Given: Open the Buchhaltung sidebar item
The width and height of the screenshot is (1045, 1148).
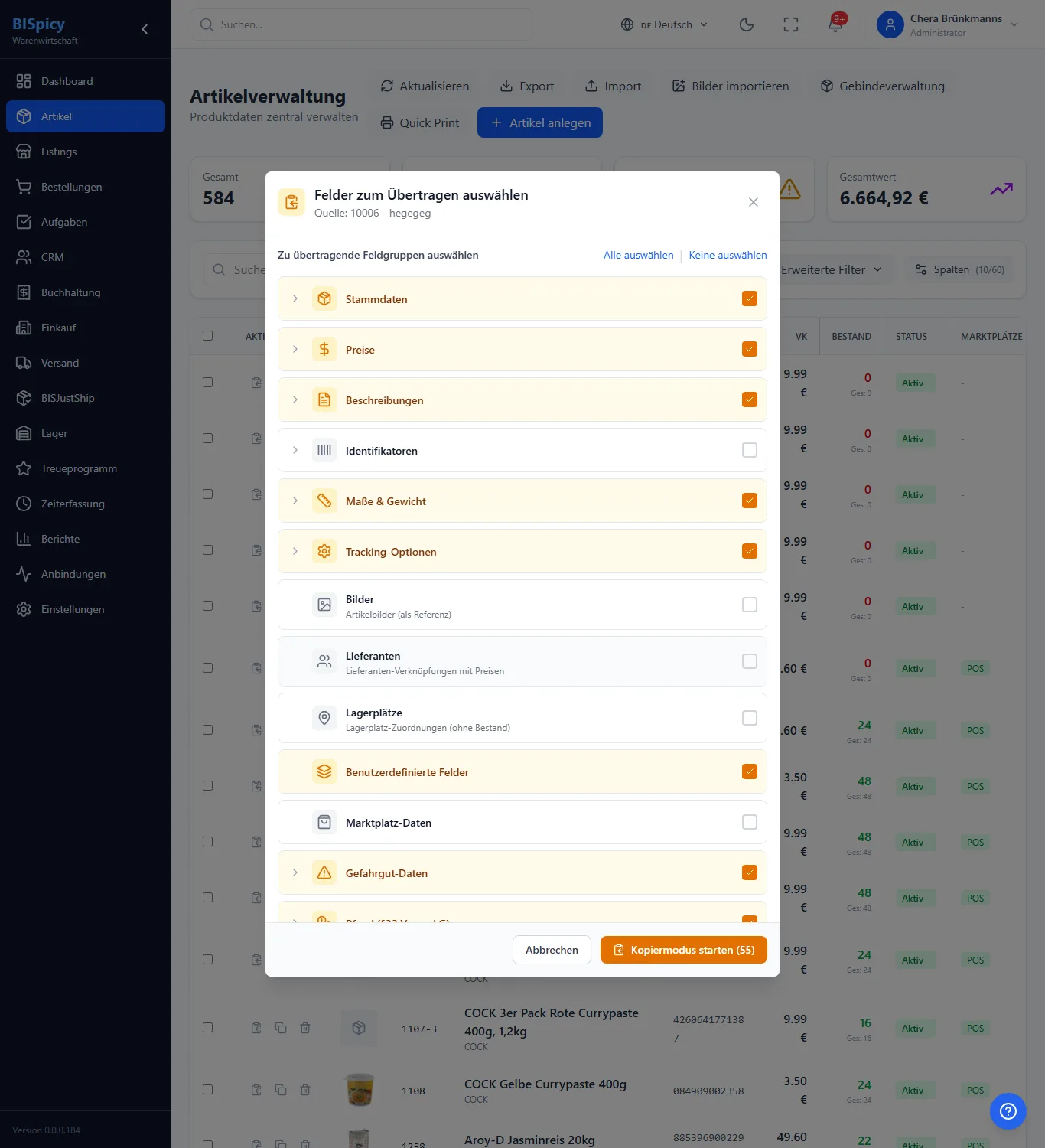Looking at the screenshot, I should 86,292.
